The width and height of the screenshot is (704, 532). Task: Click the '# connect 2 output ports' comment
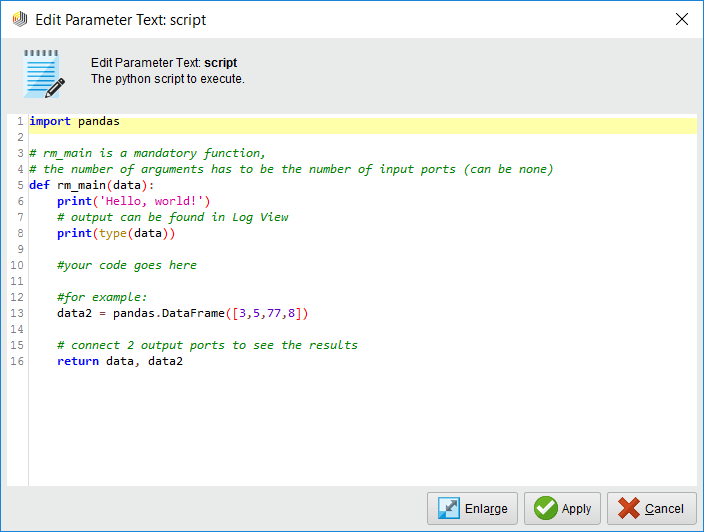pyautogui.click(x=207, y=345)
